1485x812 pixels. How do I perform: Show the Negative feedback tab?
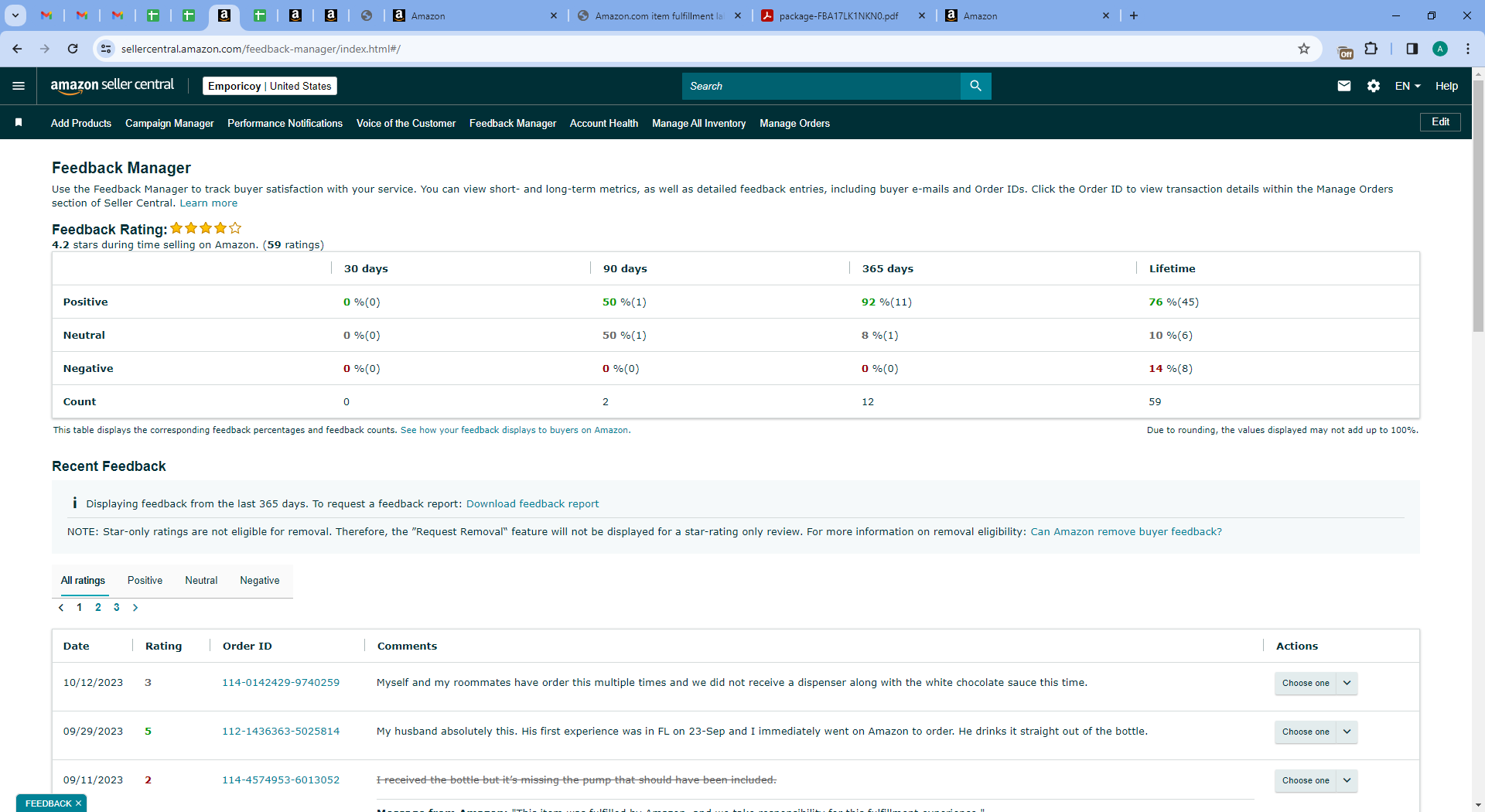coord(260,581)
